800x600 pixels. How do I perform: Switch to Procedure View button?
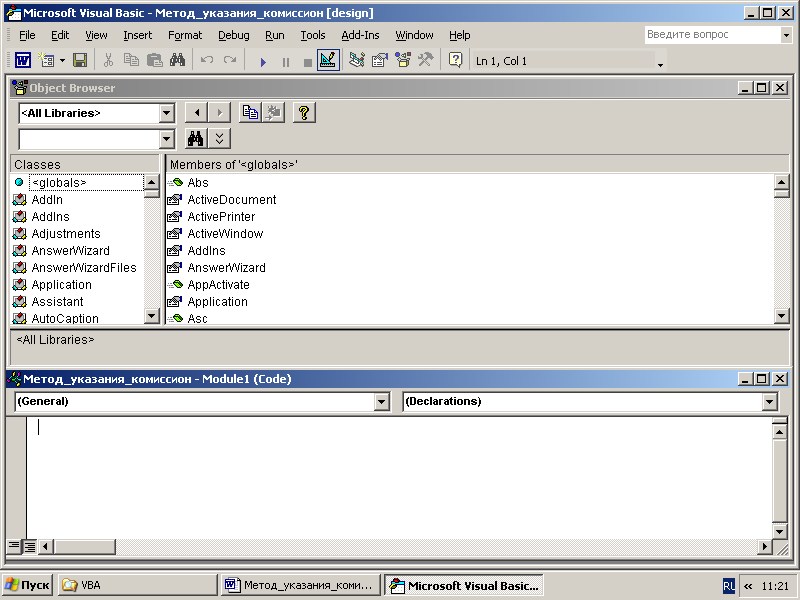coord(14,546)
